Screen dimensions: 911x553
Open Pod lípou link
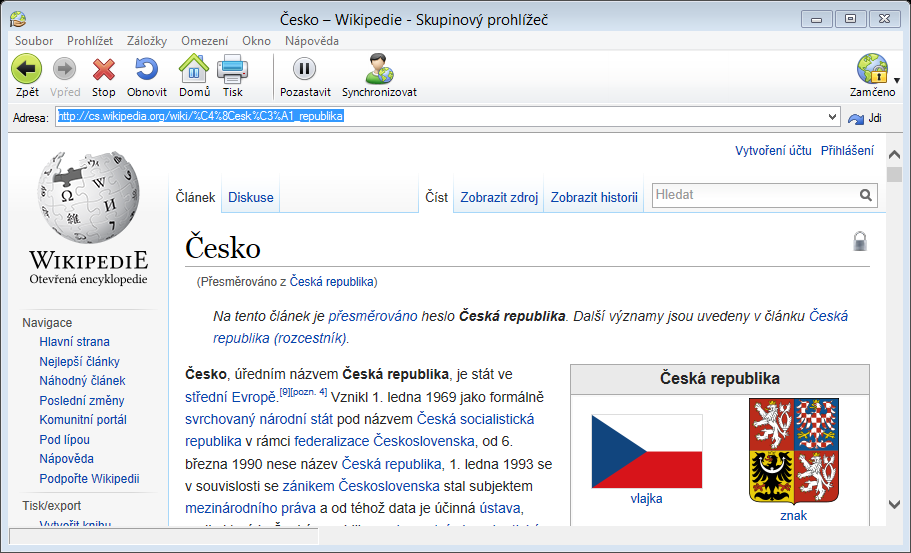pyautogui.click(x=64, y=439)
